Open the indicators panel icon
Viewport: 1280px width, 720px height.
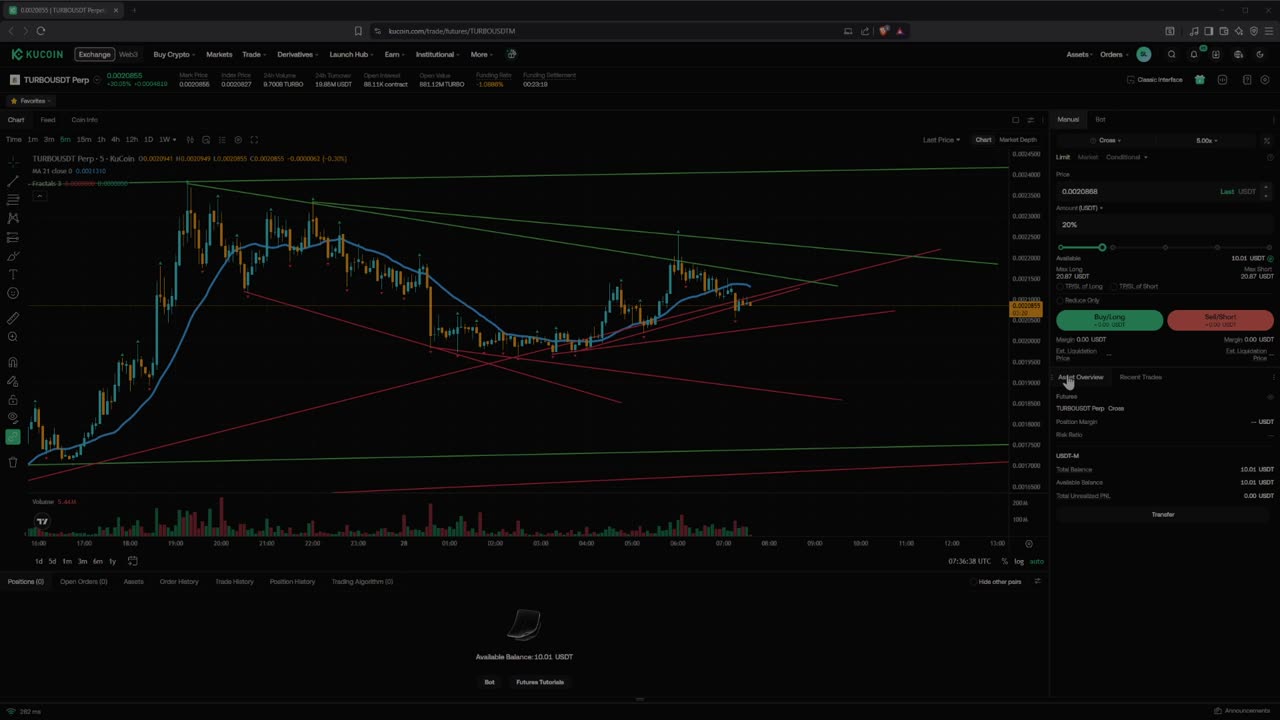click(x=206, y=139)
